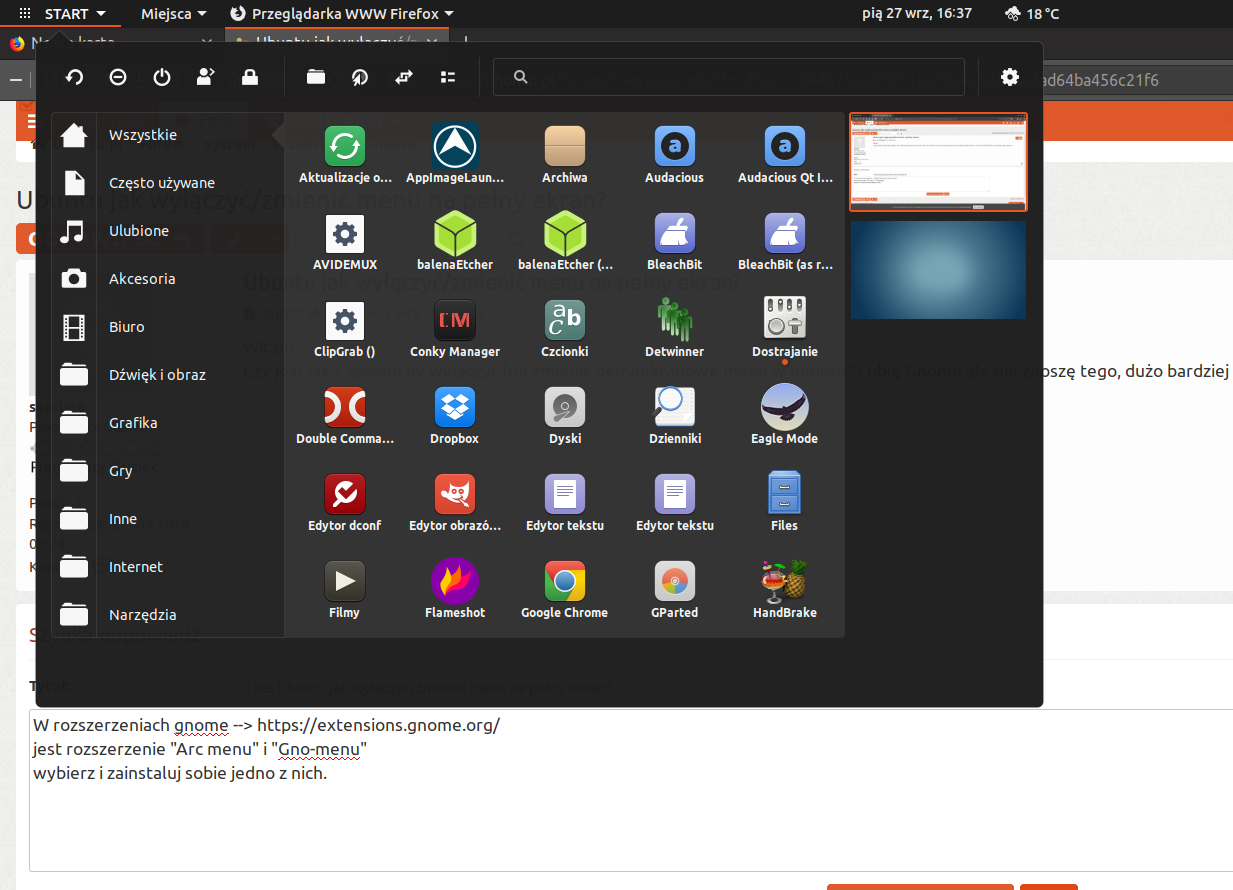The width and height of the screenshot is (1233, 890).
Task: Show the Internet category
Action: pos(168,567)
